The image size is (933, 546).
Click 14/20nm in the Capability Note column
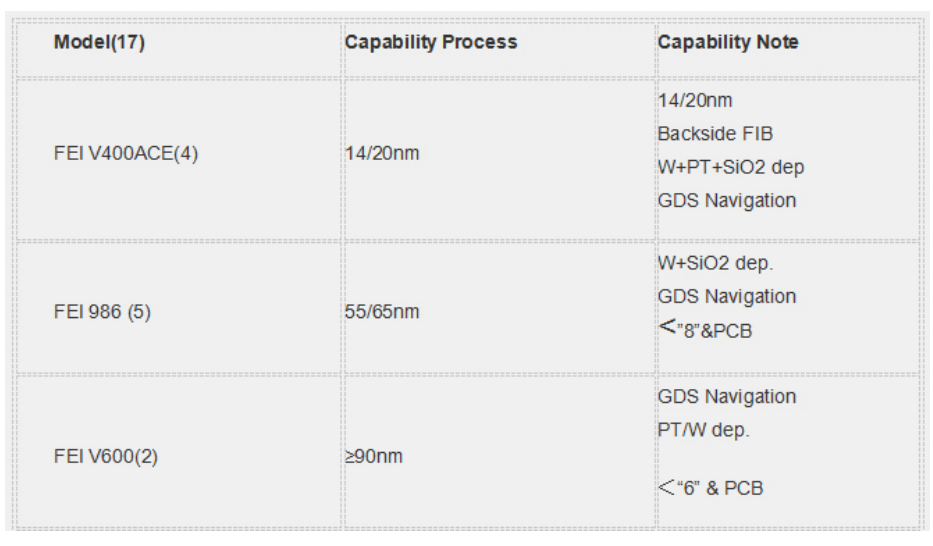click(x=696, y=101)
